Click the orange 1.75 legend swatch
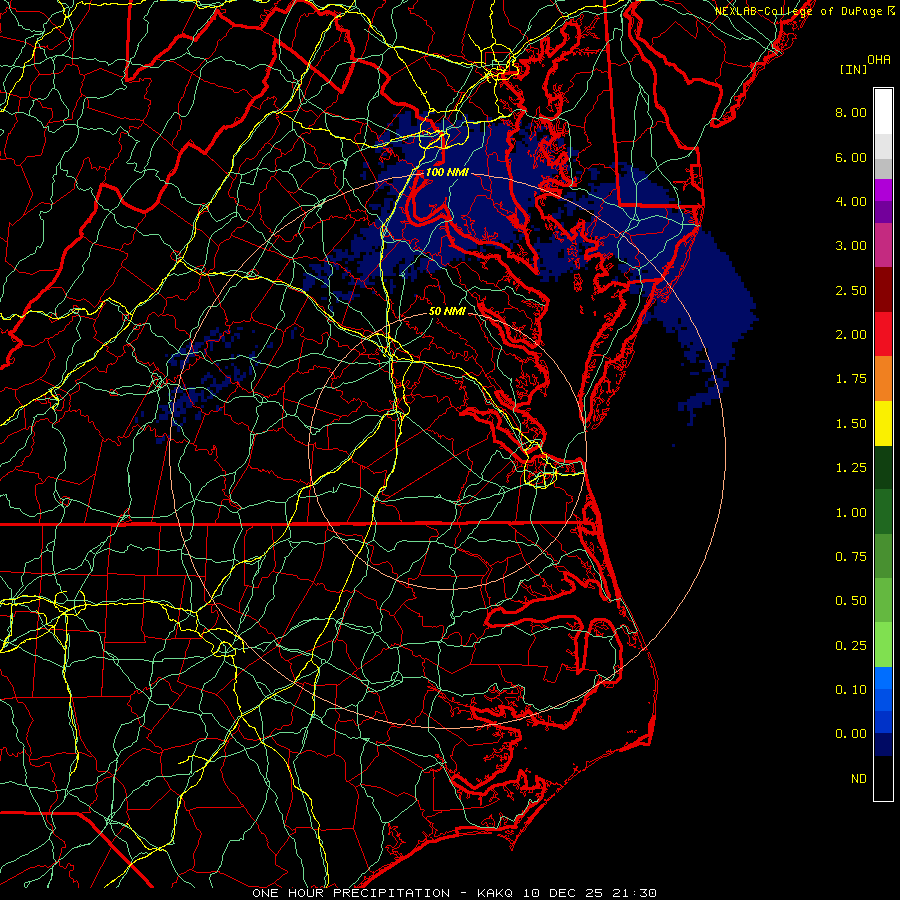The width and height of the screenshot is (900, 900). pyautogui.click(x=883, y=378)
